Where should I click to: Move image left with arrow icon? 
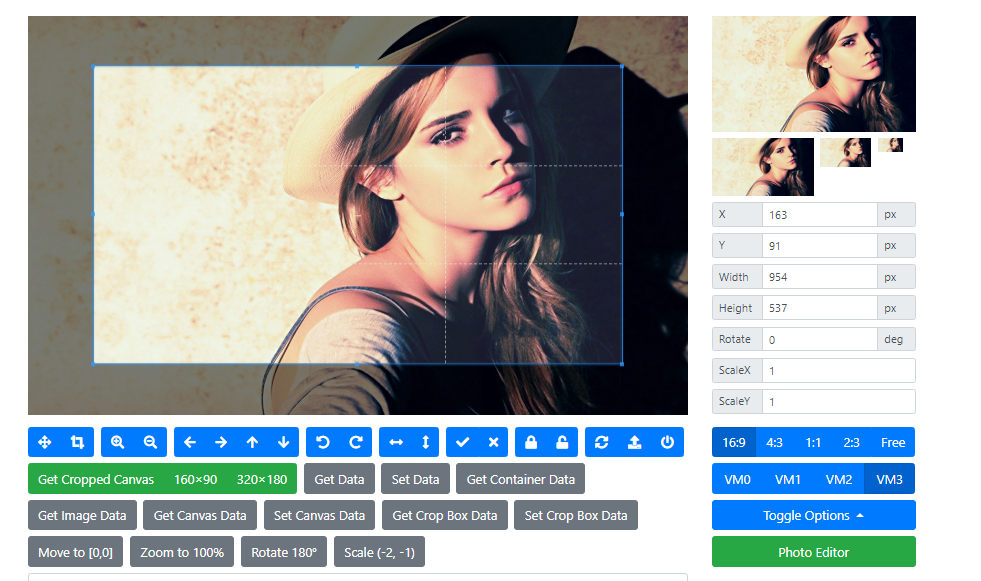click(190, 442)
